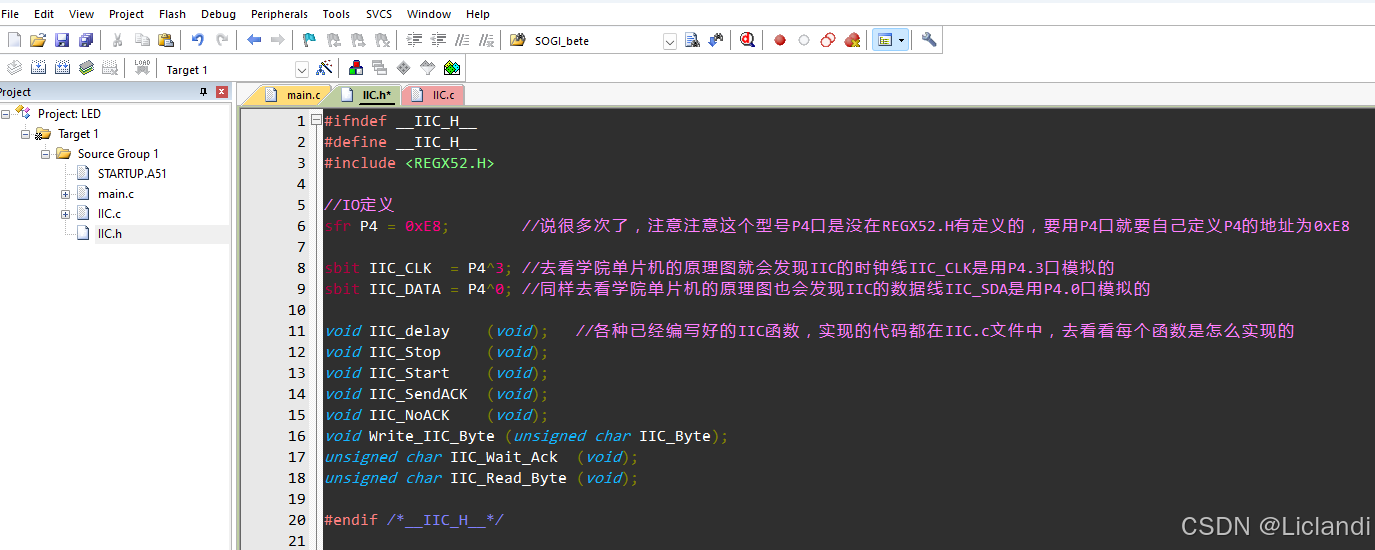Click the Save All icon
Viewport: 1375px width, 550px height.
[86, 40]
